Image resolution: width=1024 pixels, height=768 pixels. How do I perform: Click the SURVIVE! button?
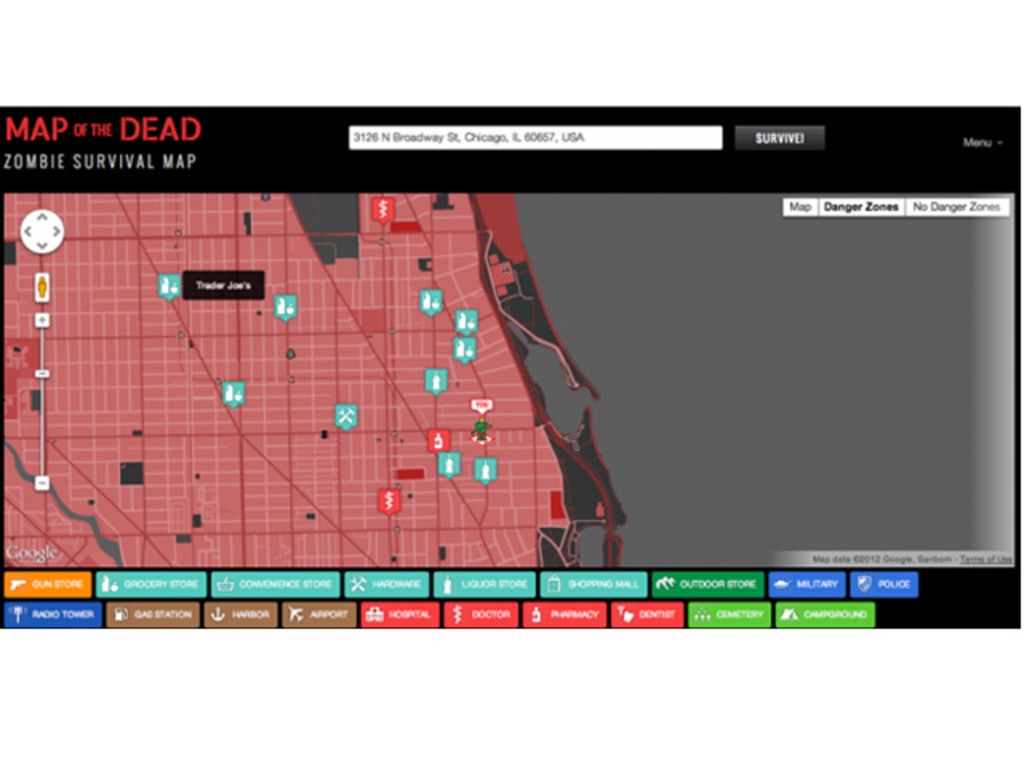780,138
